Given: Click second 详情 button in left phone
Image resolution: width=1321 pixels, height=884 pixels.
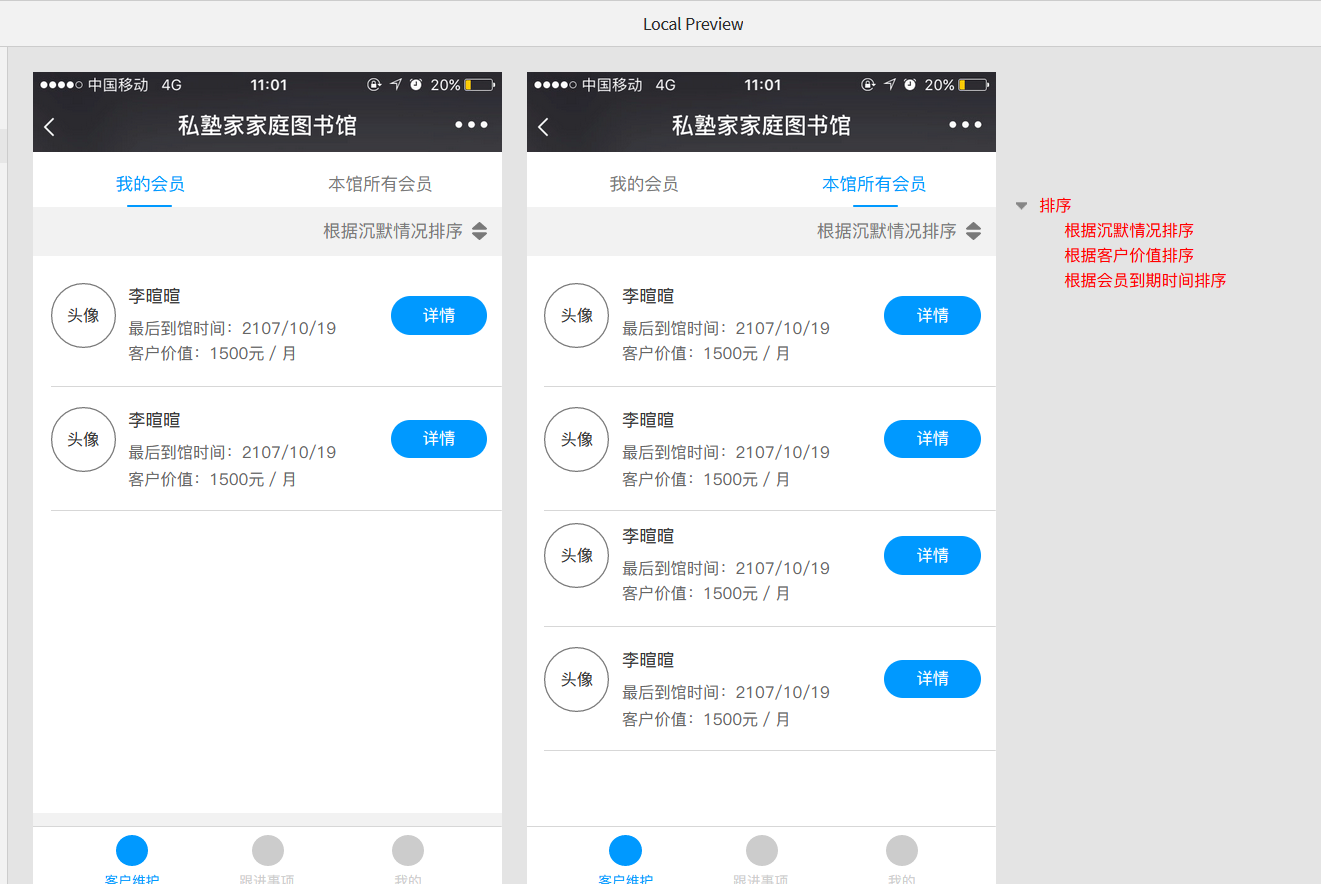Looking at the screenshot, I should pos(439,439).
